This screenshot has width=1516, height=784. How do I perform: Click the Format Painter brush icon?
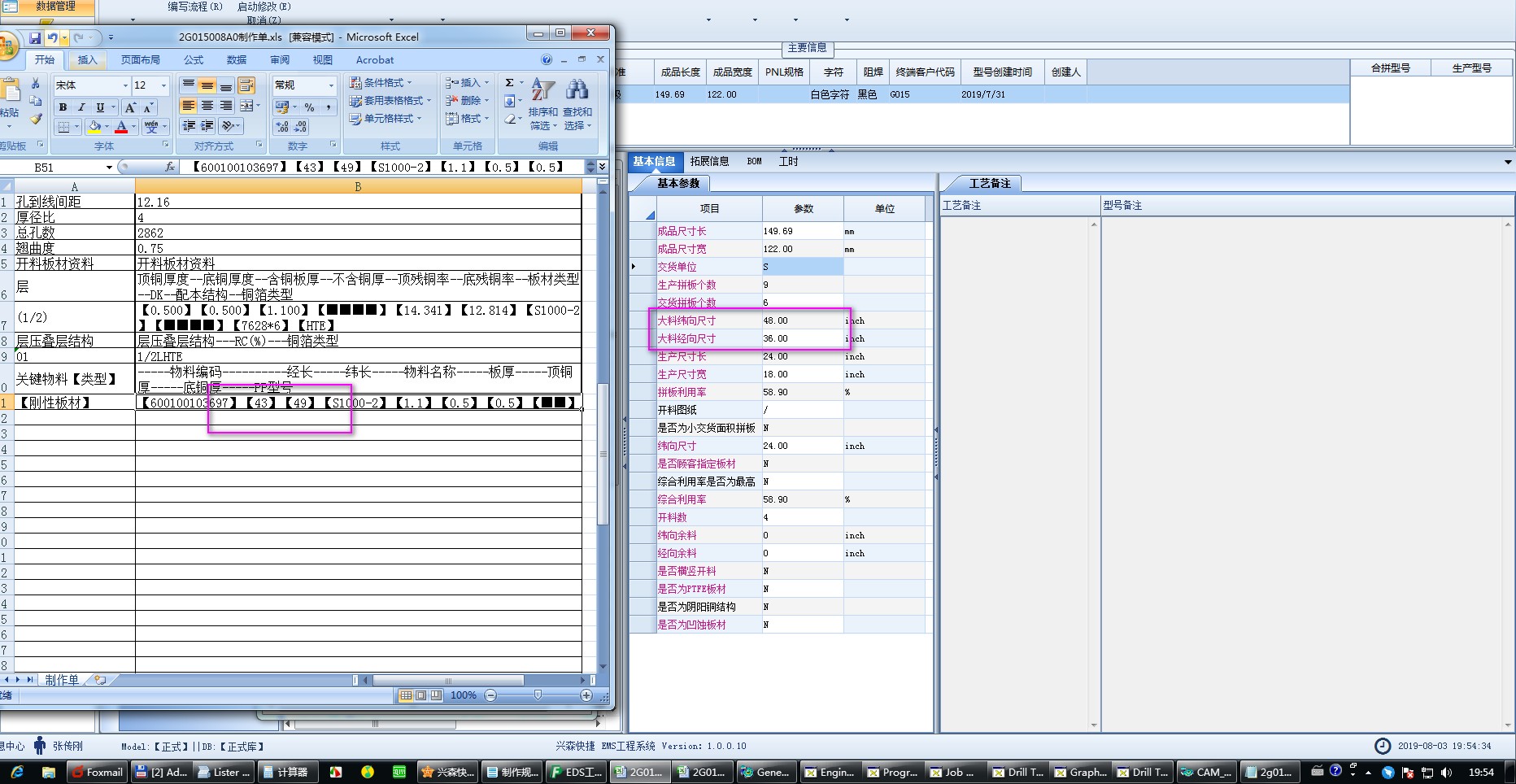tap(35, 119)
